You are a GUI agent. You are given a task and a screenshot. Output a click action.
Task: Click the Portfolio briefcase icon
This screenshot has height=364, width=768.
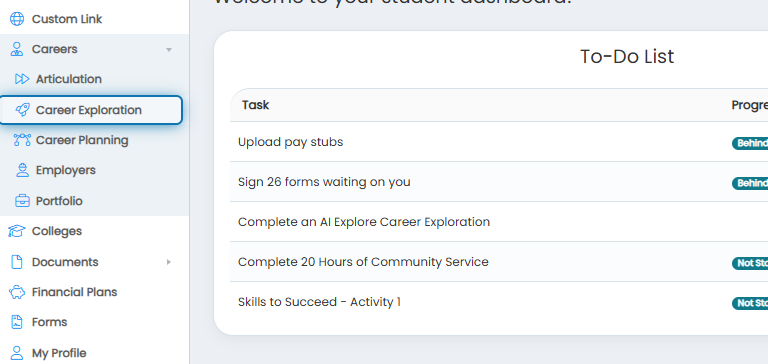(x=22, y=201)
